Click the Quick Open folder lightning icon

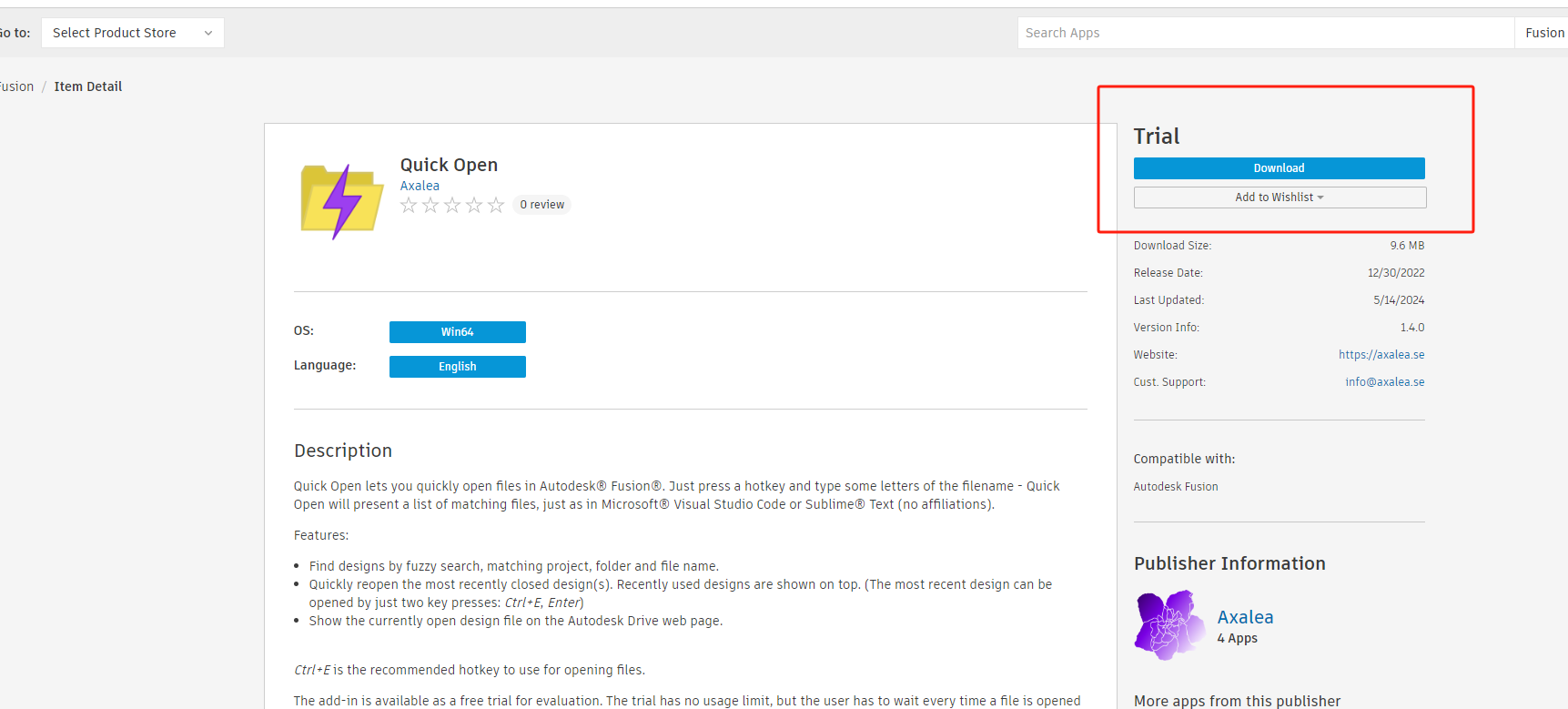pos(342,202)
